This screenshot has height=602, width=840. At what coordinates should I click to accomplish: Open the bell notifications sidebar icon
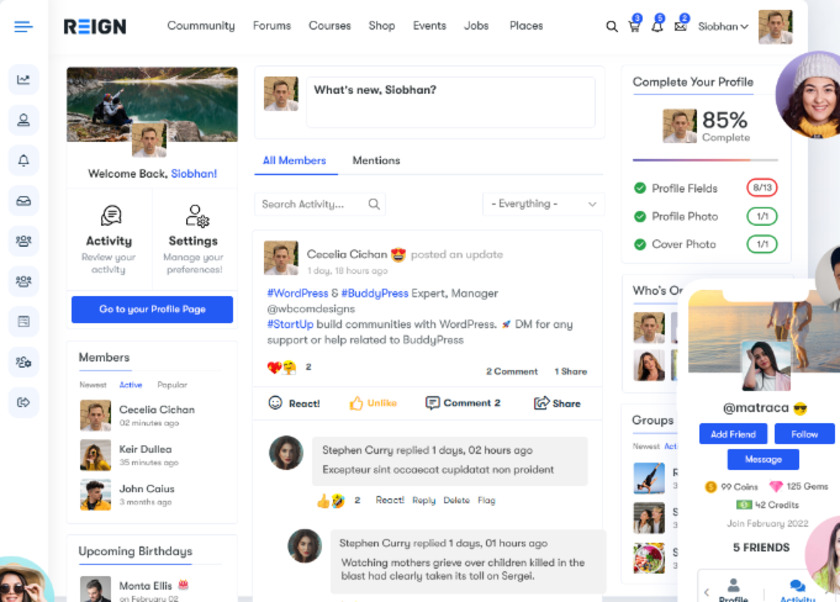[x=24, y=160]
